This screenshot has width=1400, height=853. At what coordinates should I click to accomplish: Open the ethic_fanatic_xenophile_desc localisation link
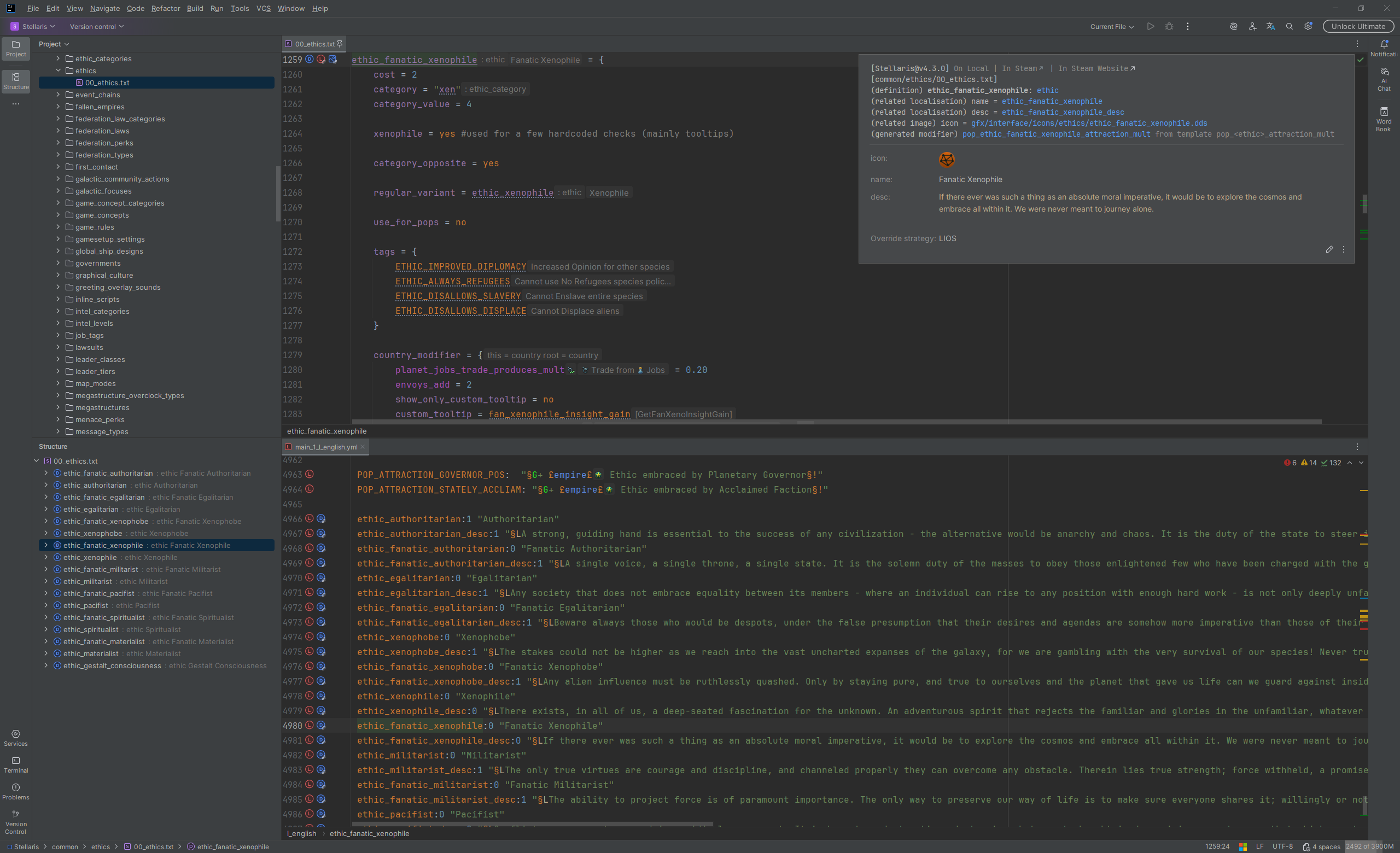[x=1063, y=113]
